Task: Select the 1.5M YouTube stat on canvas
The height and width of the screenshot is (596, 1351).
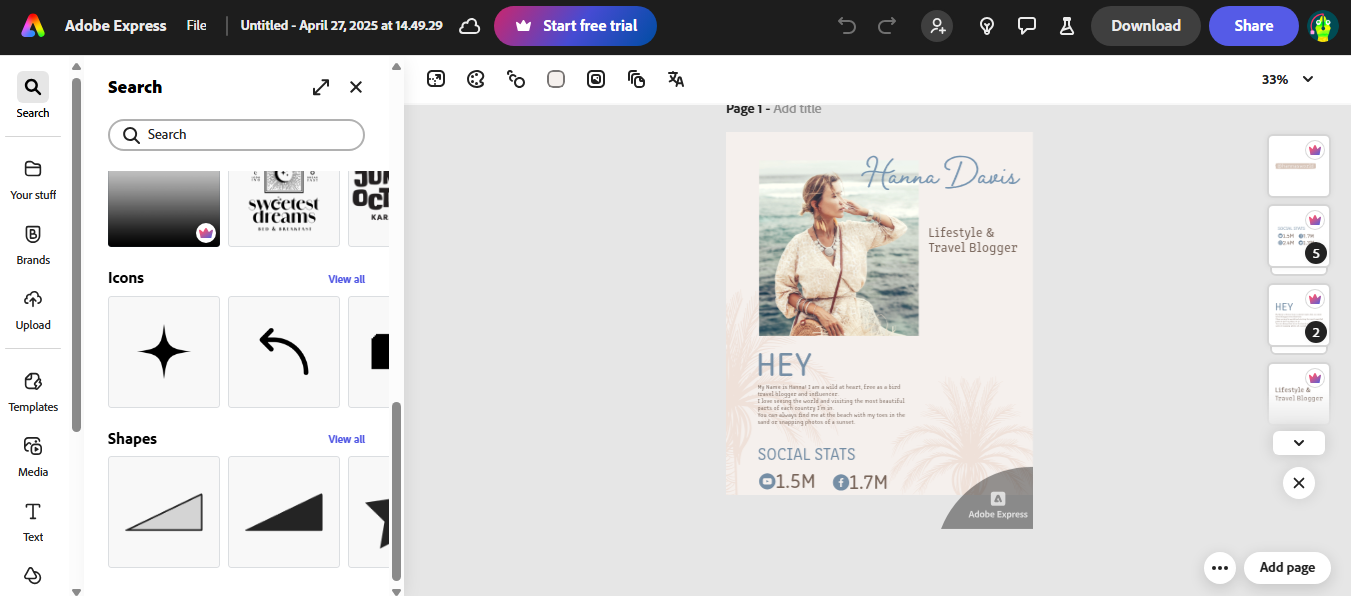Action: coord(787,482)
